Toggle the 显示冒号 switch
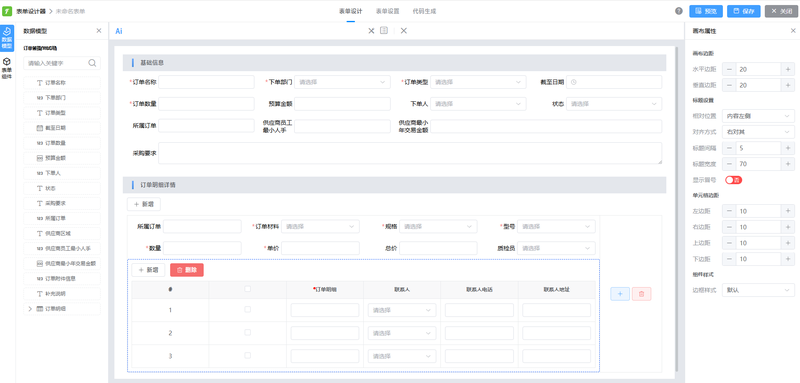This screenshot has width=800, height=383. click(733, 180)
